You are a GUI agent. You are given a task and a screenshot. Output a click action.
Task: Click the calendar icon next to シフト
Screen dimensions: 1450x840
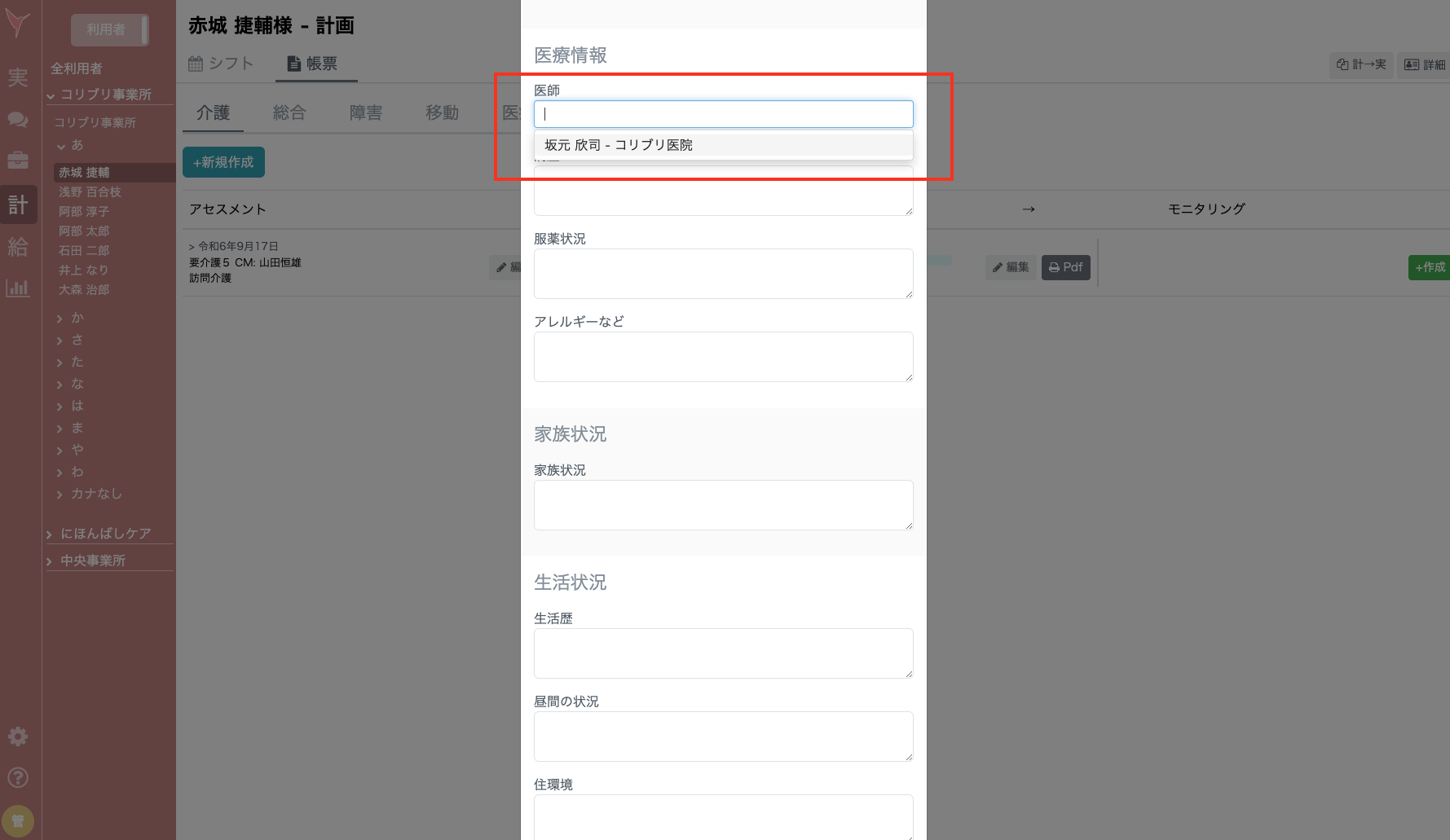pyautogui.click(x=195, y=63)
